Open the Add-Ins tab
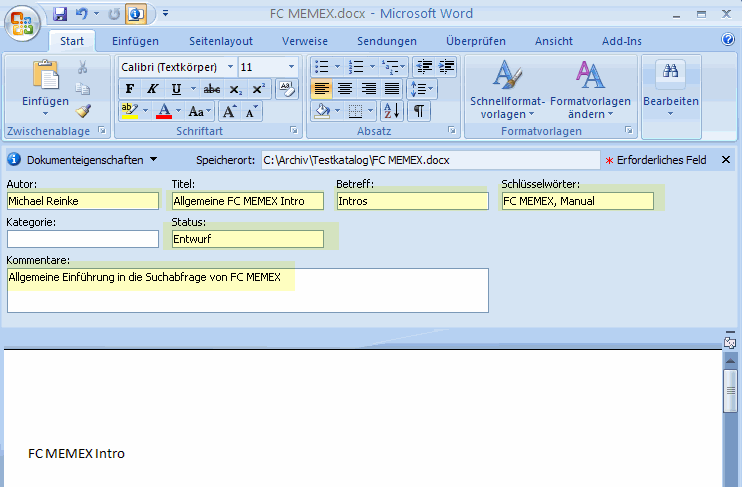This screenshot has height=487, width=742. coord(622,41)
